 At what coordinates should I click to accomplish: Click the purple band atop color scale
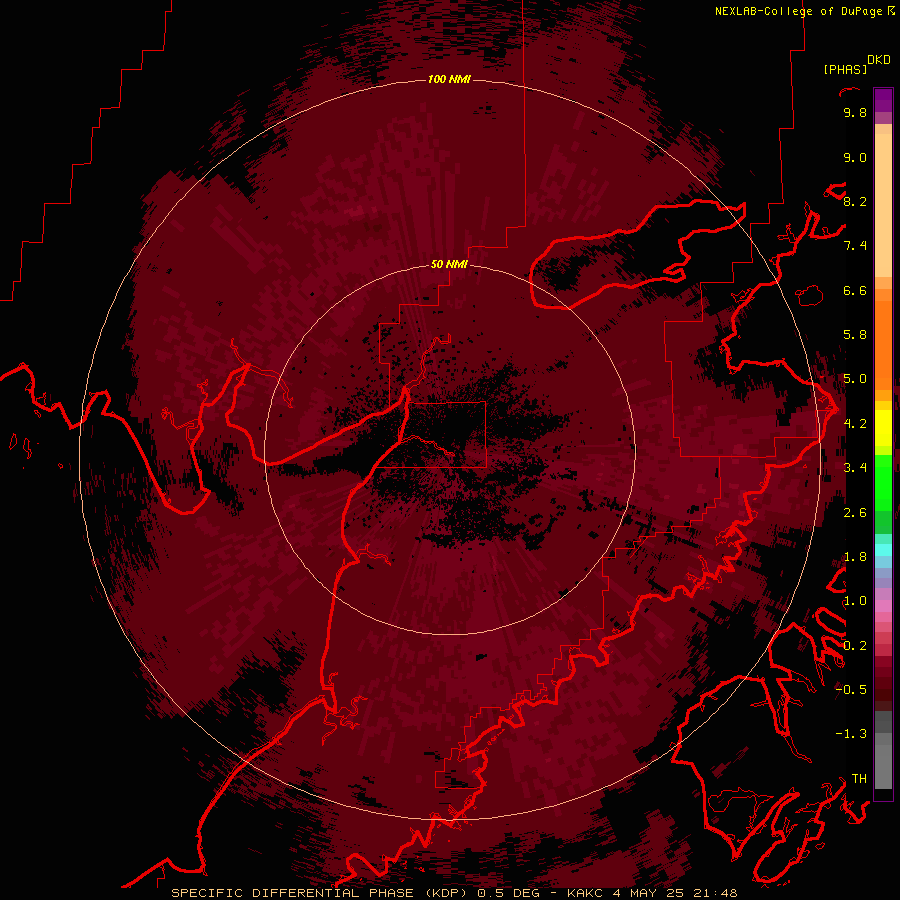click(883, 100)
